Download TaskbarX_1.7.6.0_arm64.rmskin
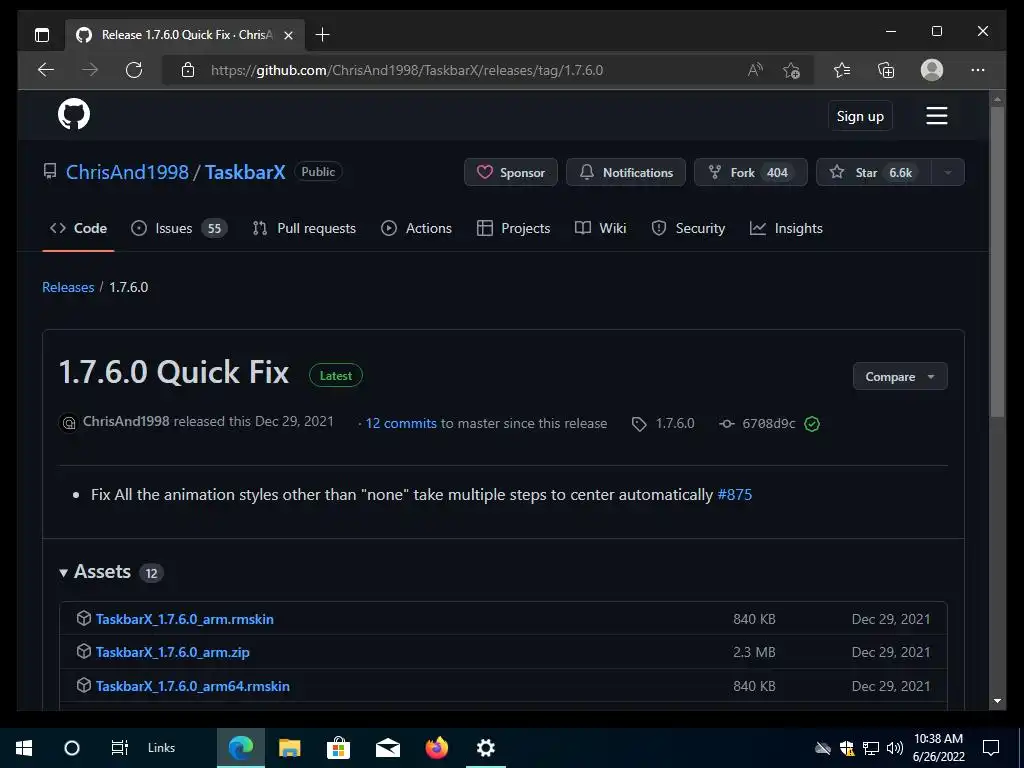The height and width of the screenshot is (768, 1024). tap(193, 686)
